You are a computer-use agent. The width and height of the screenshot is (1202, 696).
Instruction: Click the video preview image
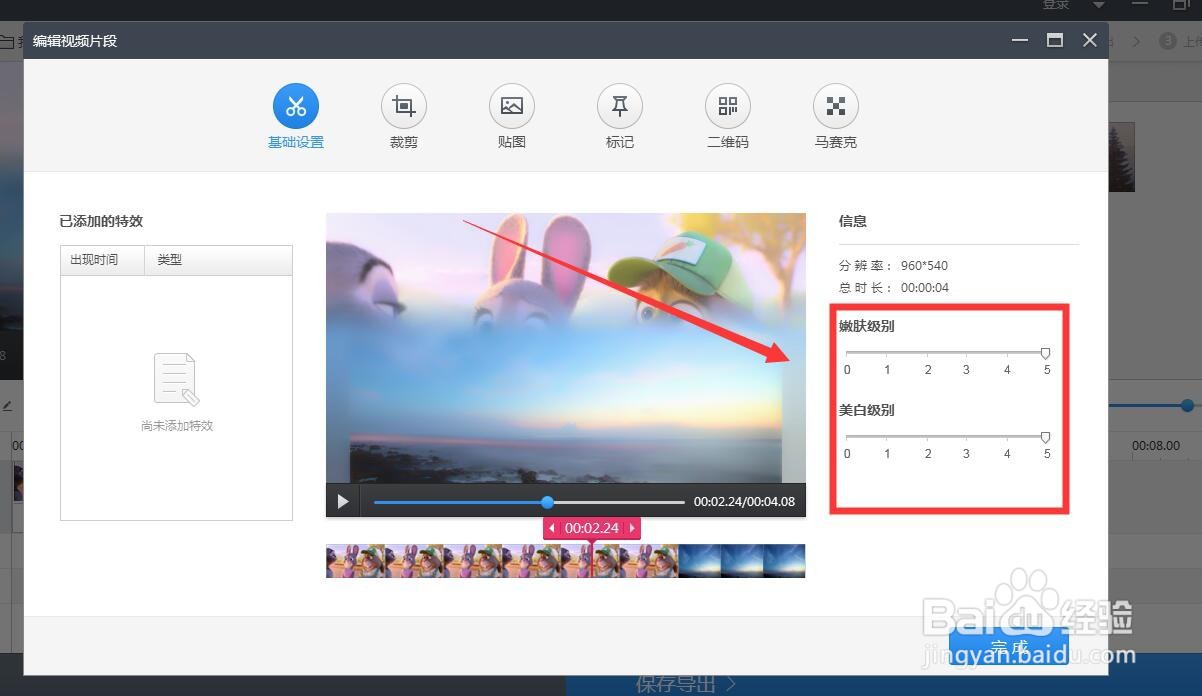coord(566,348)
